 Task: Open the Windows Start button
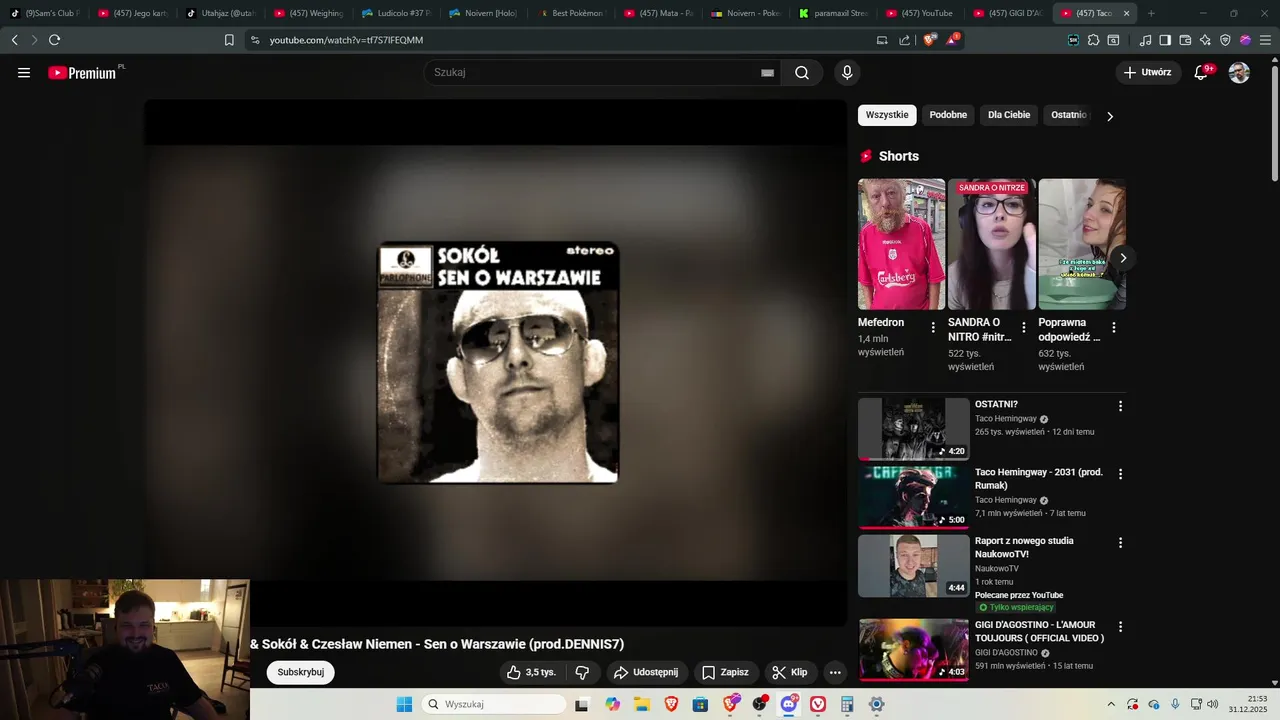tap(404, 704)
